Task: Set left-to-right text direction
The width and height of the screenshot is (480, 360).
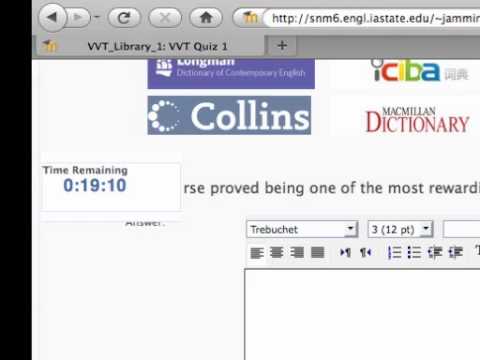Action: point(345,253)
